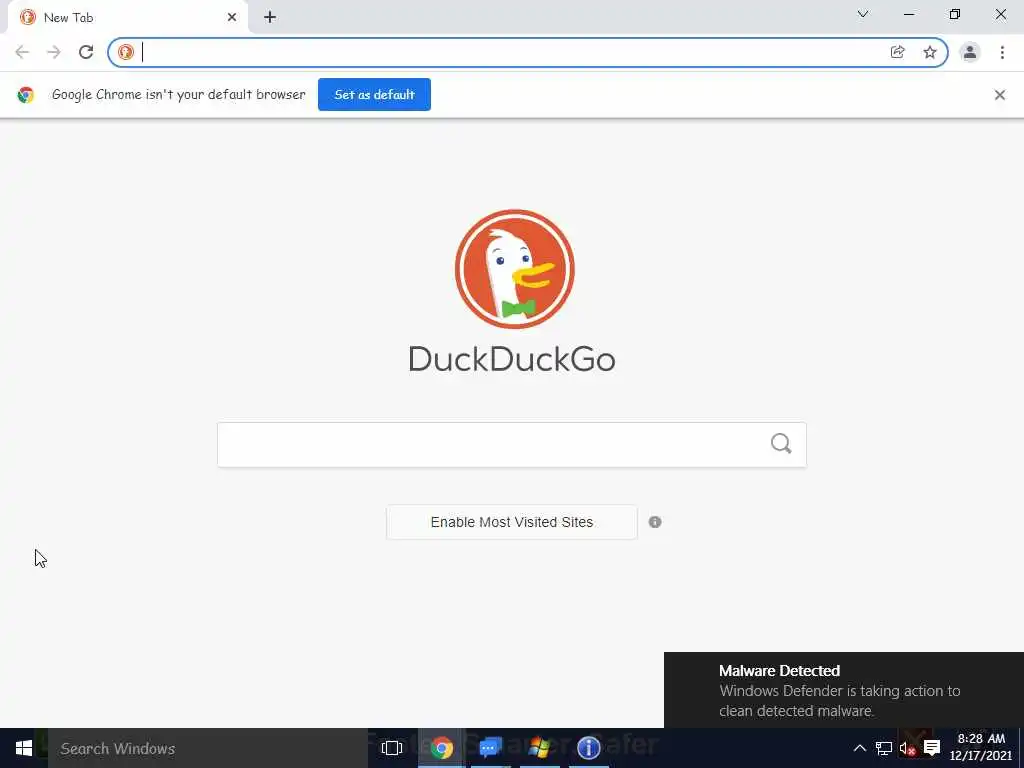Open info icon beside Most Visited

[x=655, y=522]
